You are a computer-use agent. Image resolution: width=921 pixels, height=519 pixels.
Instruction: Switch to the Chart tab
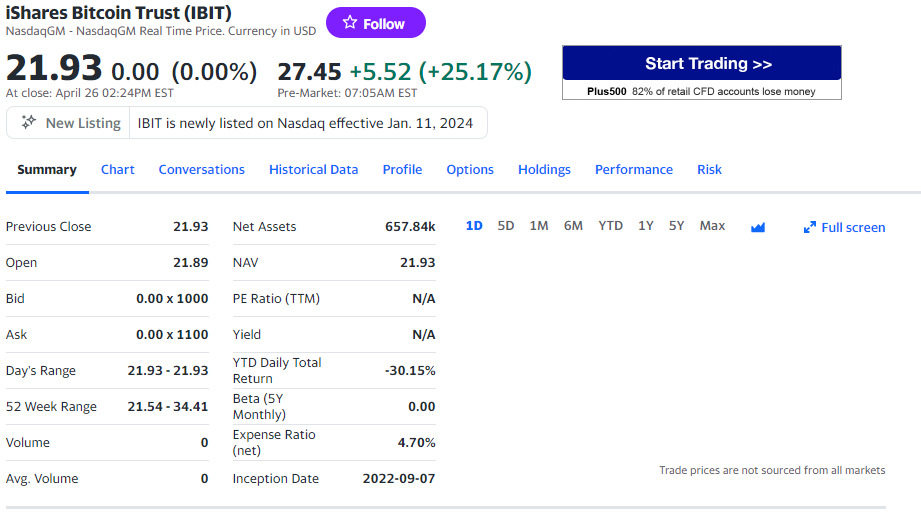point(117,170)
